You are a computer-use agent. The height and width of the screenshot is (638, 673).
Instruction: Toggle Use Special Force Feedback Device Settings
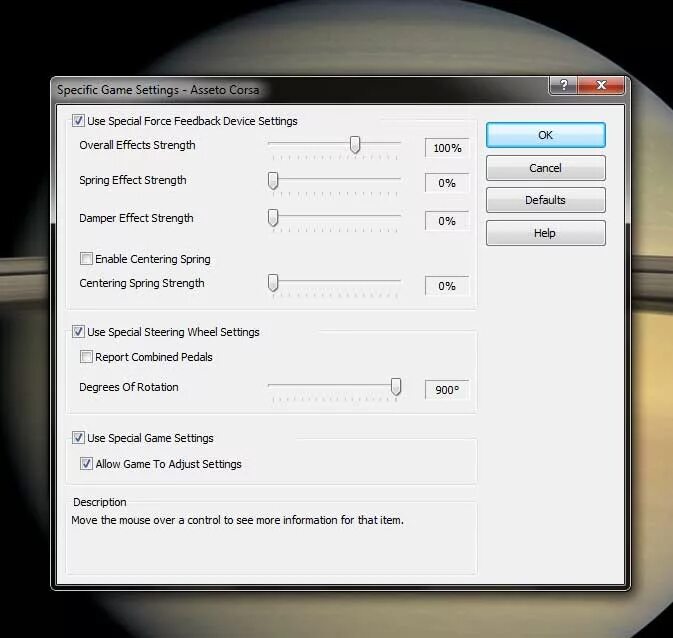click(78, 121)
